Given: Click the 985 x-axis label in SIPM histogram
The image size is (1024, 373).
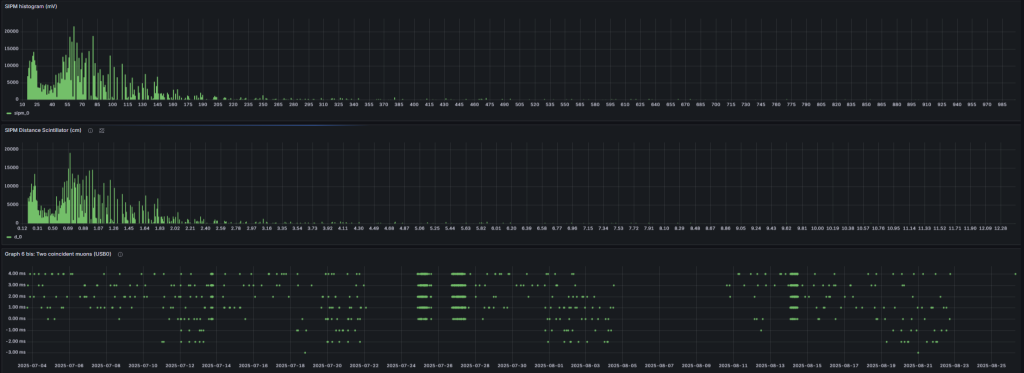Looking at the screenshot, I should (x=1002, y=105).
